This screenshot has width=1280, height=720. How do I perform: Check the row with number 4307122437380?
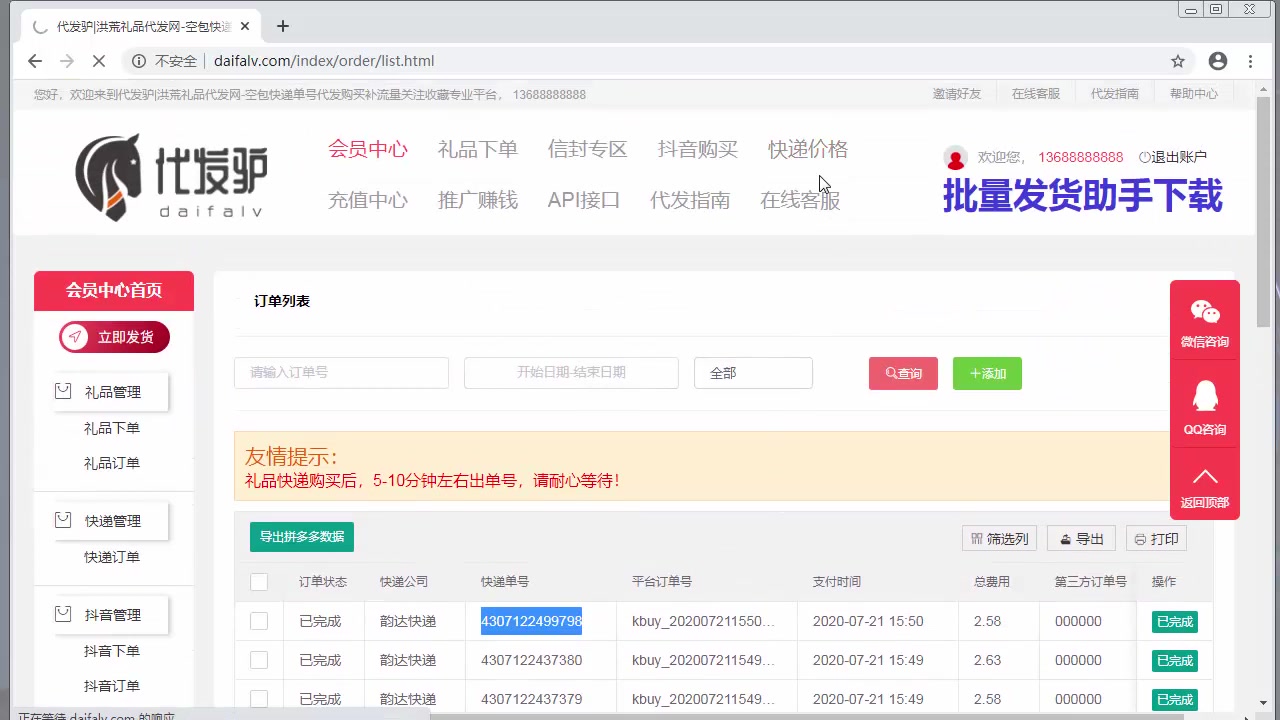tap(259, 660)
